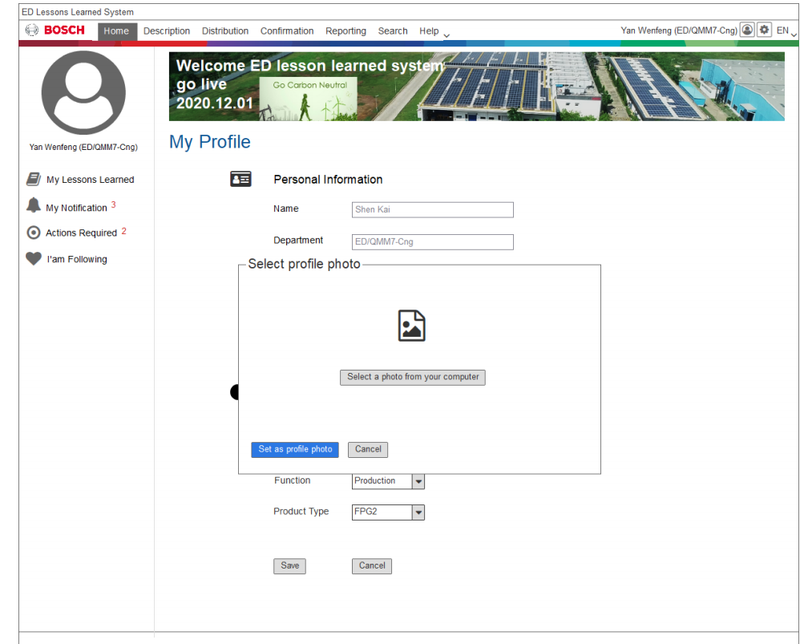Click the welcome banner image

tap(477, 86)
